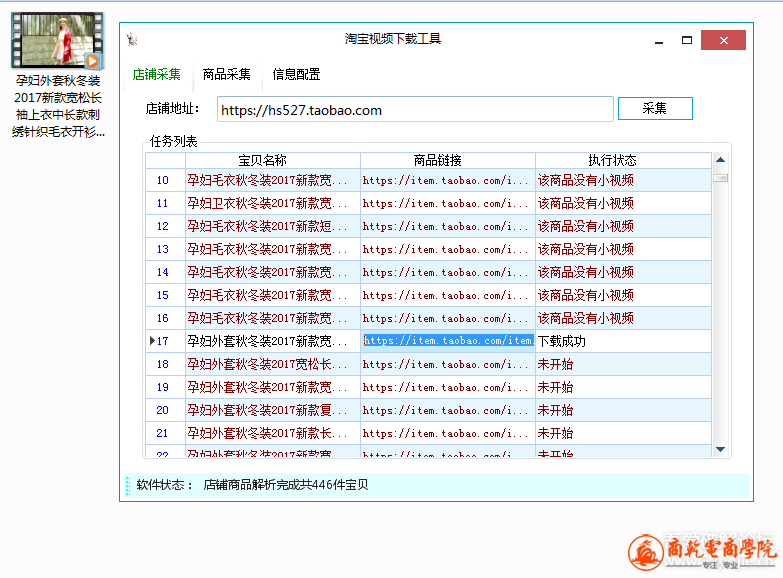Viewport: 783px width, 578px height.
Task: Click 该商品没有小视频 status in row 11
Action: coord(624,203)
